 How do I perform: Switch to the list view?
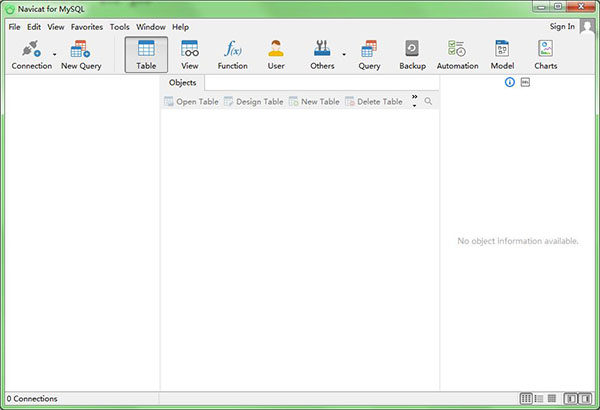tap(539, 399)
